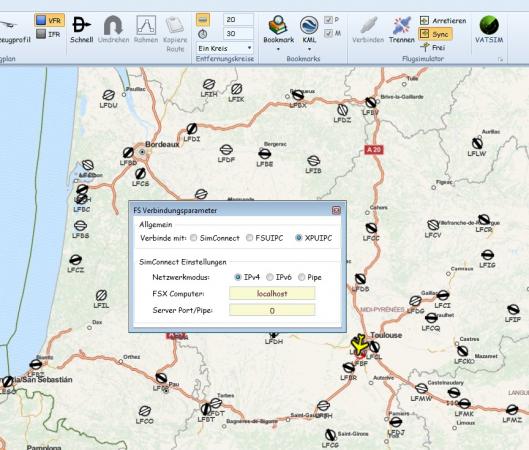The width and height of the screenshot is (529, 450).
Task: Click the LFDI airport icon
Action: [192, 129]
